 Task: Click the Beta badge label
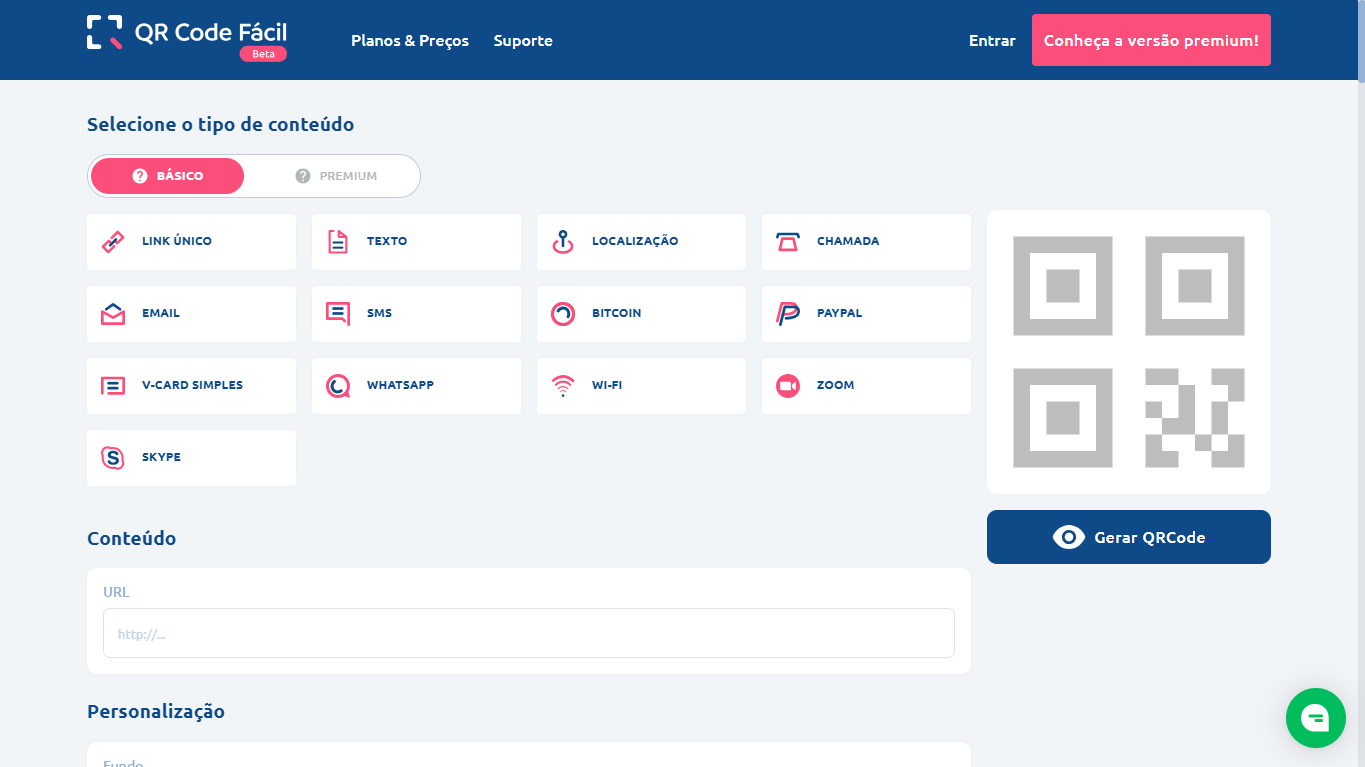coord(263,54)
